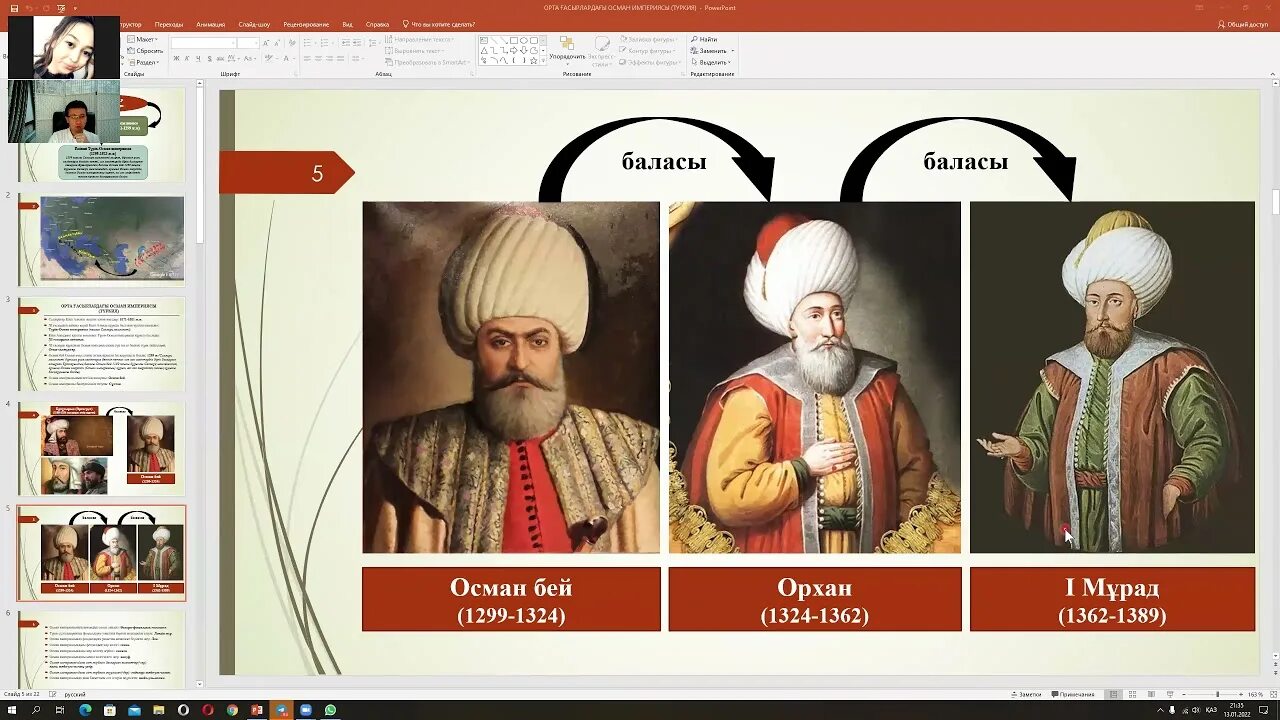The height and width of the screenshot is (720, 1280).
Task: Open the Shape Outline (Контур фигуры) dropdown
Action: [x=647, y=50]
